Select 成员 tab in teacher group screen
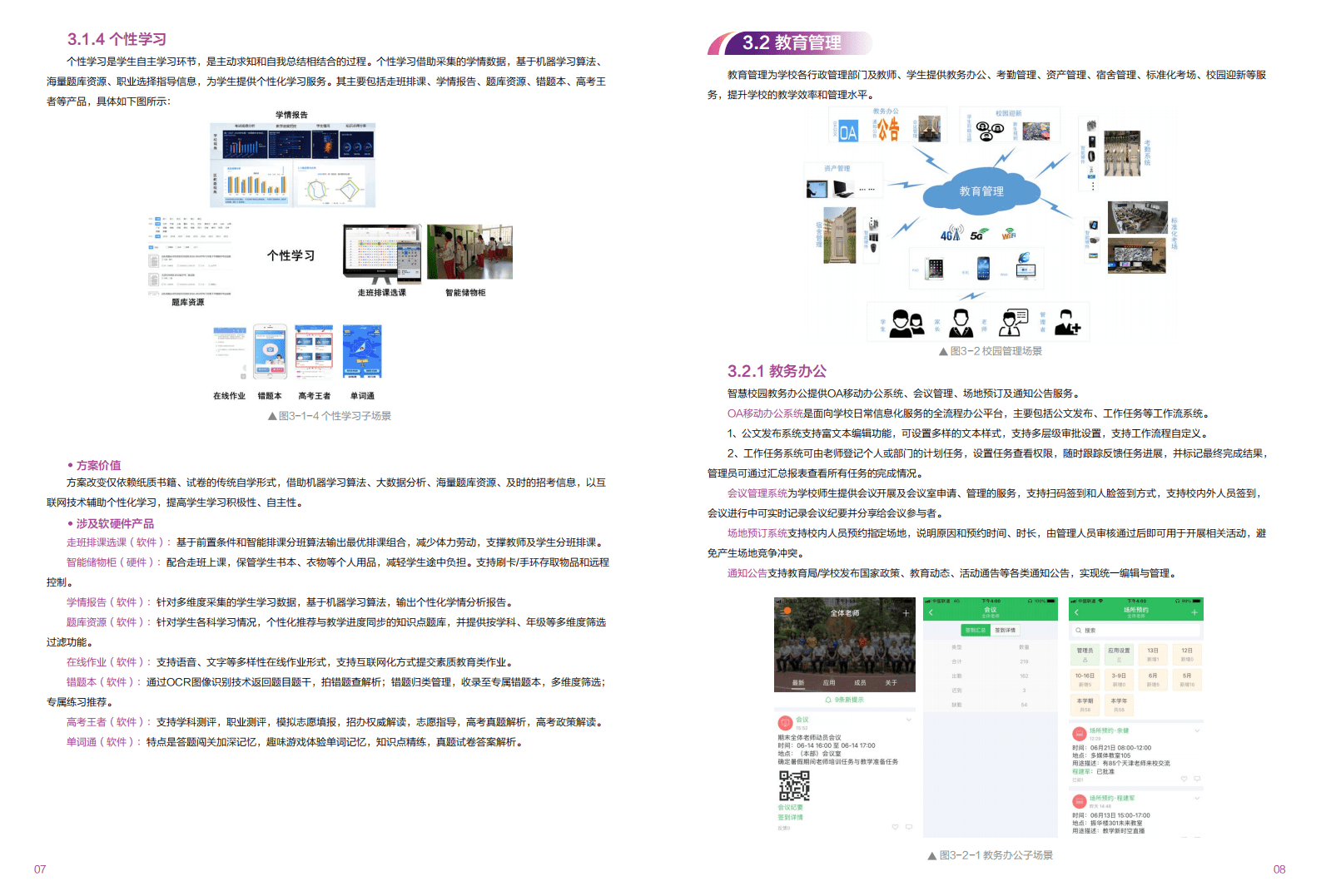Viewport: 1321px width, 896px height. (860, 683)
